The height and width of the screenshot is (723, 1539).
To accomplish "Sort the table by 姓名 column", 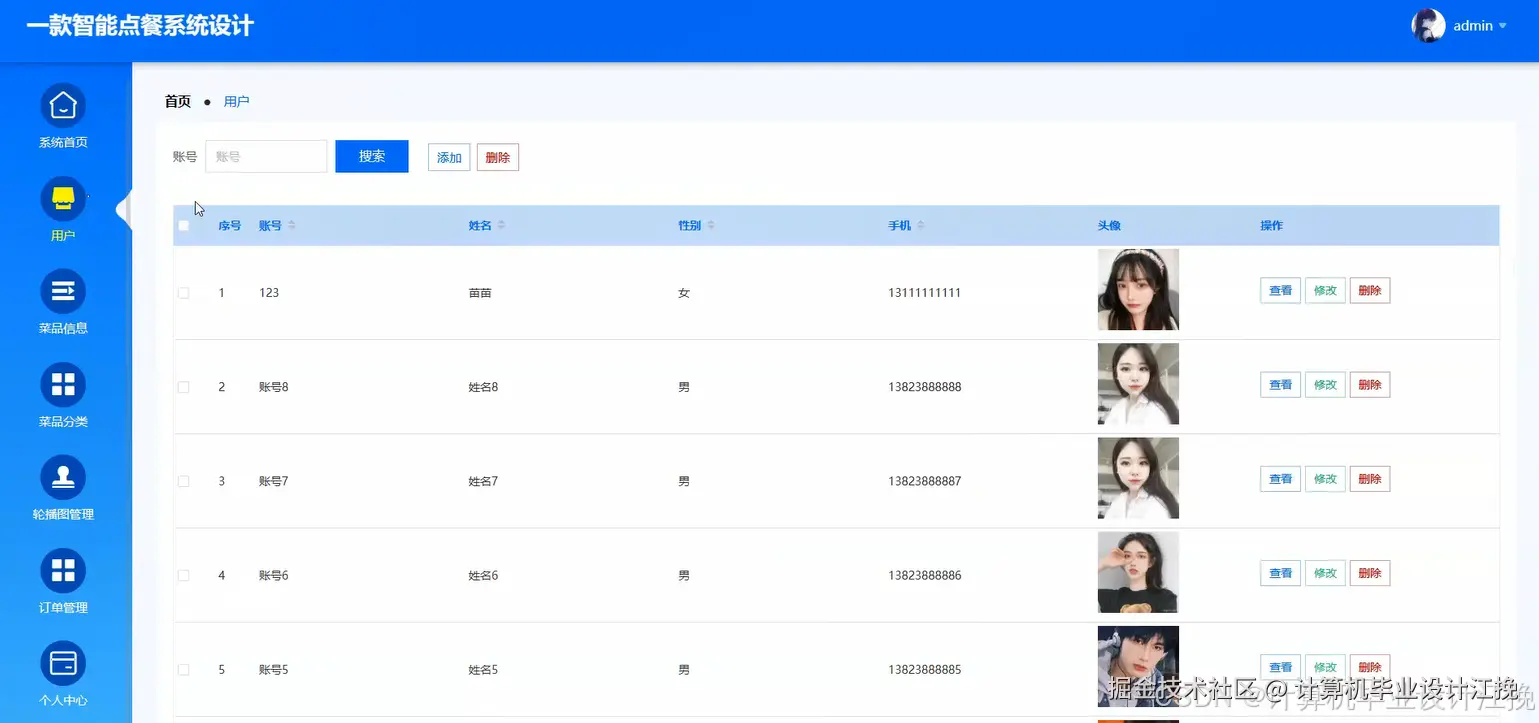I will coord(501,226).
